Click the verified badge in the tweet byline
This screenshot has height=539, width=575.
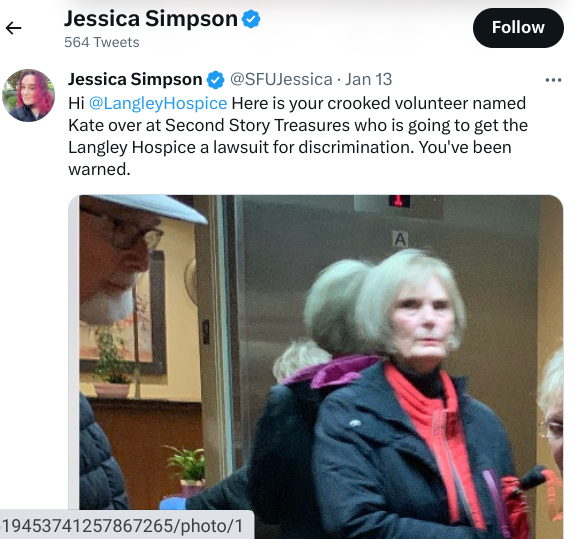click(216, 80)
